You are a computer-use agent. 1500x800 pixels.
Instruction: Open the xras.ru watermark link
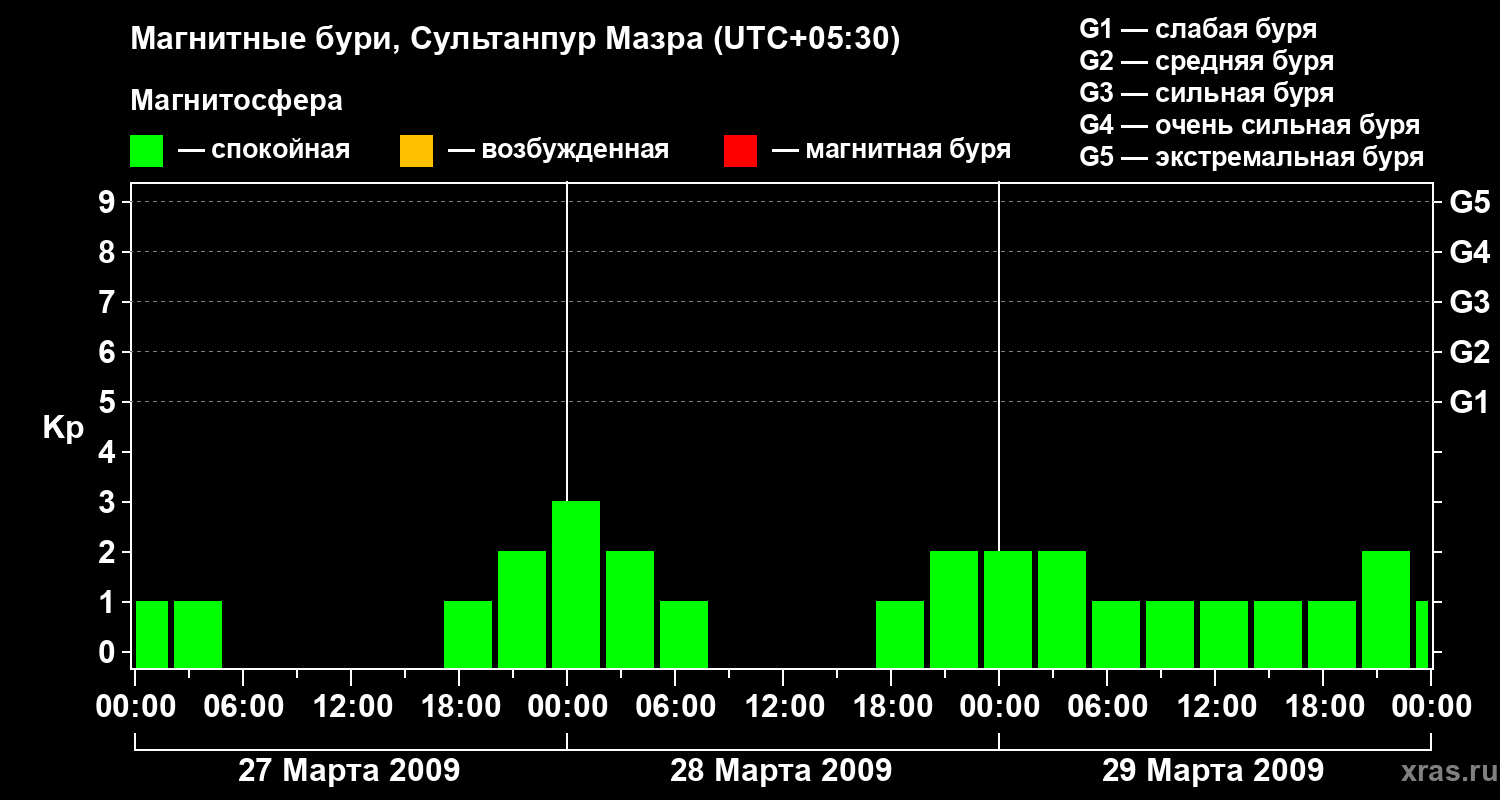[x=1445, y=771]
